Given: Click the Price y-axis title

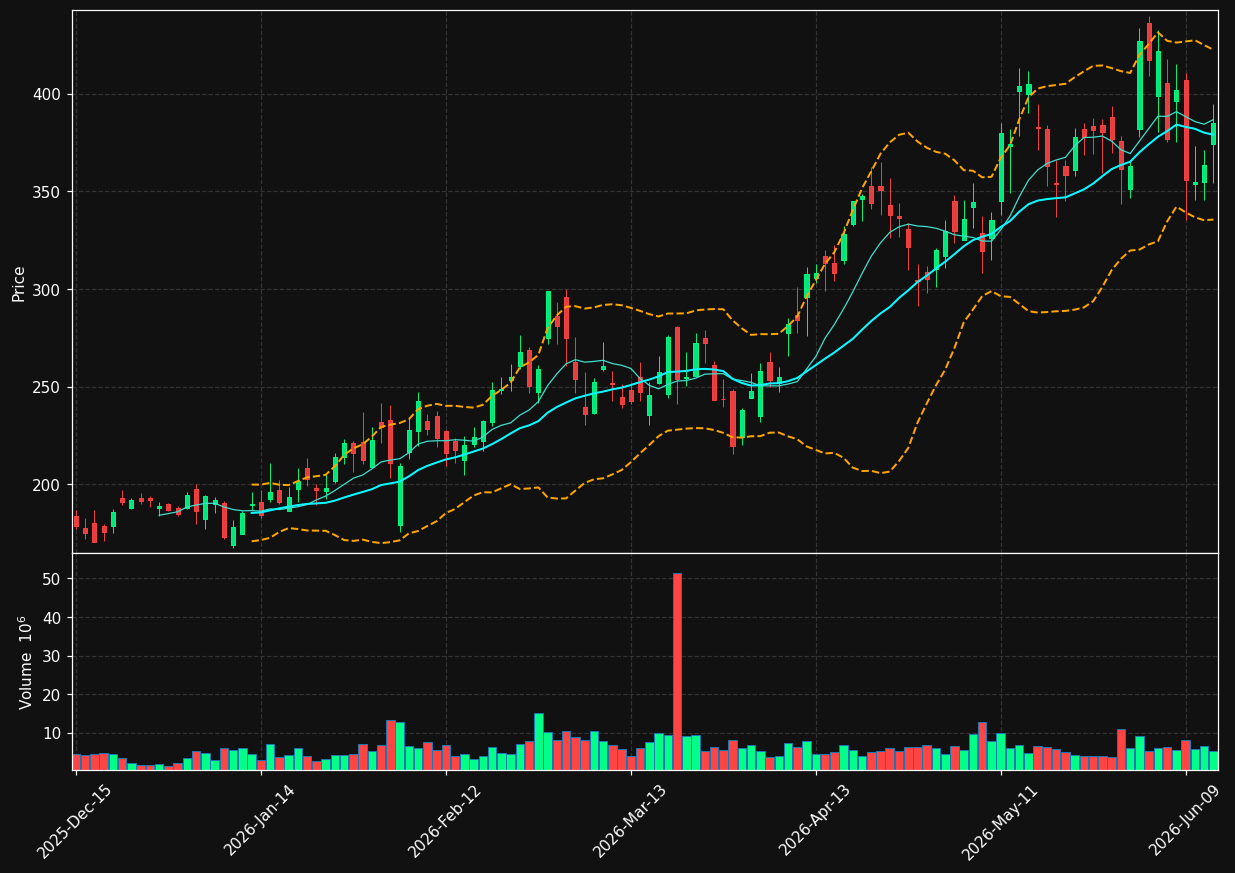Looking at the screenshot, I should (19, 283).
